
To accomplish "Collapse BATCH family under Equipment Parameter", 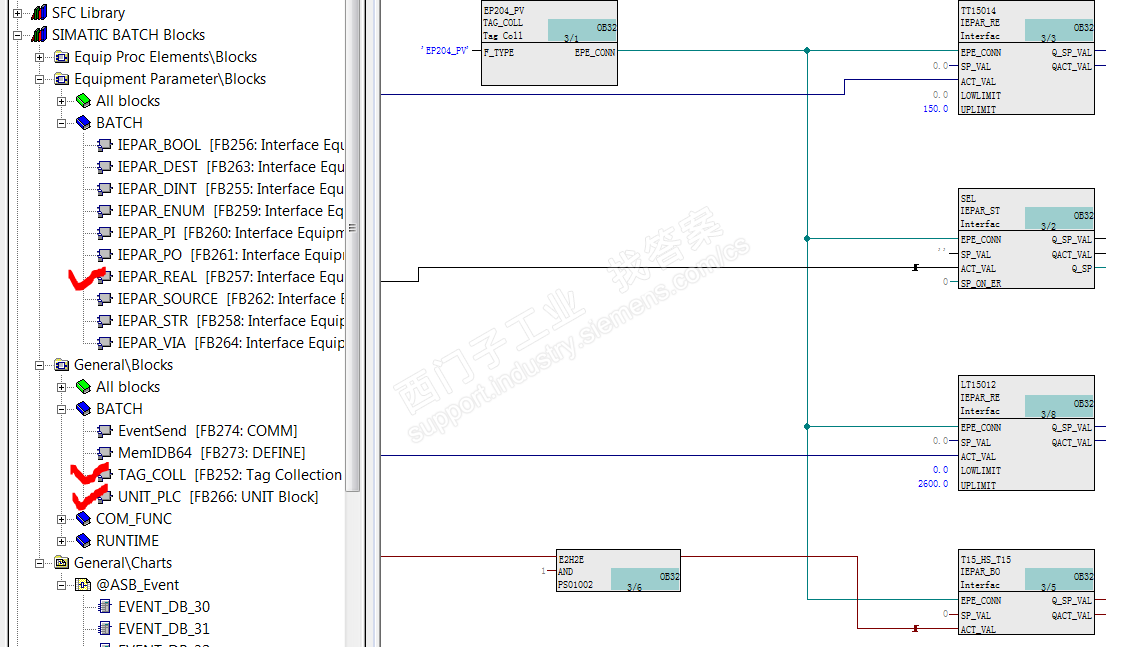I will click(x=62, y=123).
